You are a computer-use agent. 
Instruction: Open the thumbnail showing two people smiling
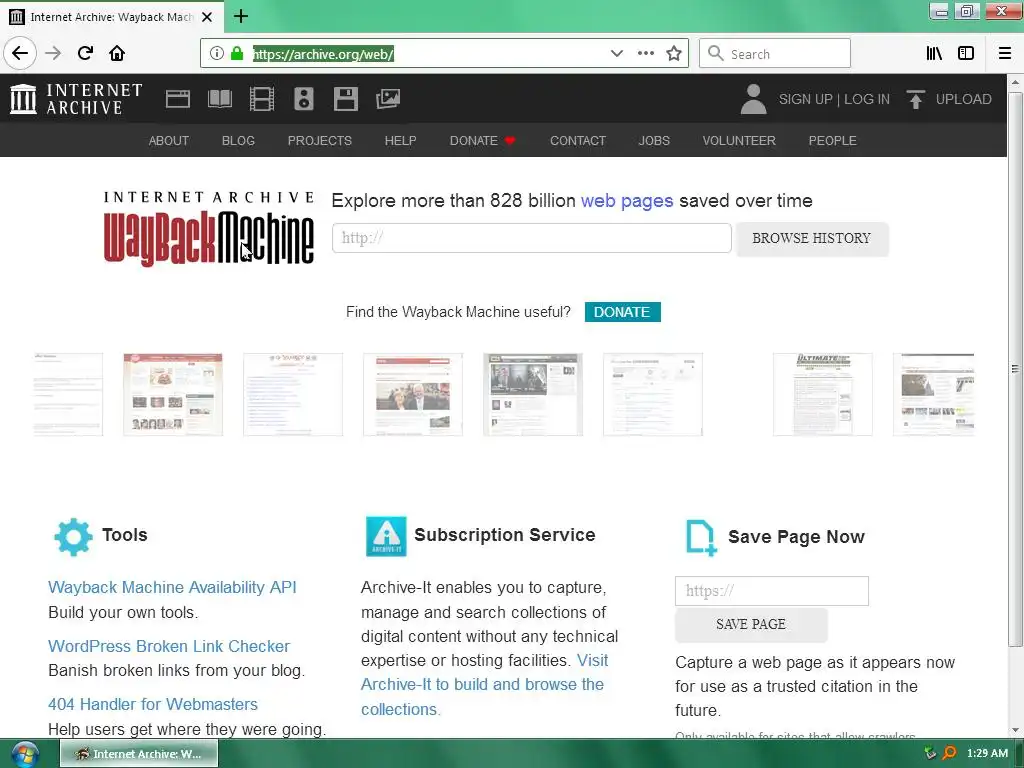tap(413, 394)
